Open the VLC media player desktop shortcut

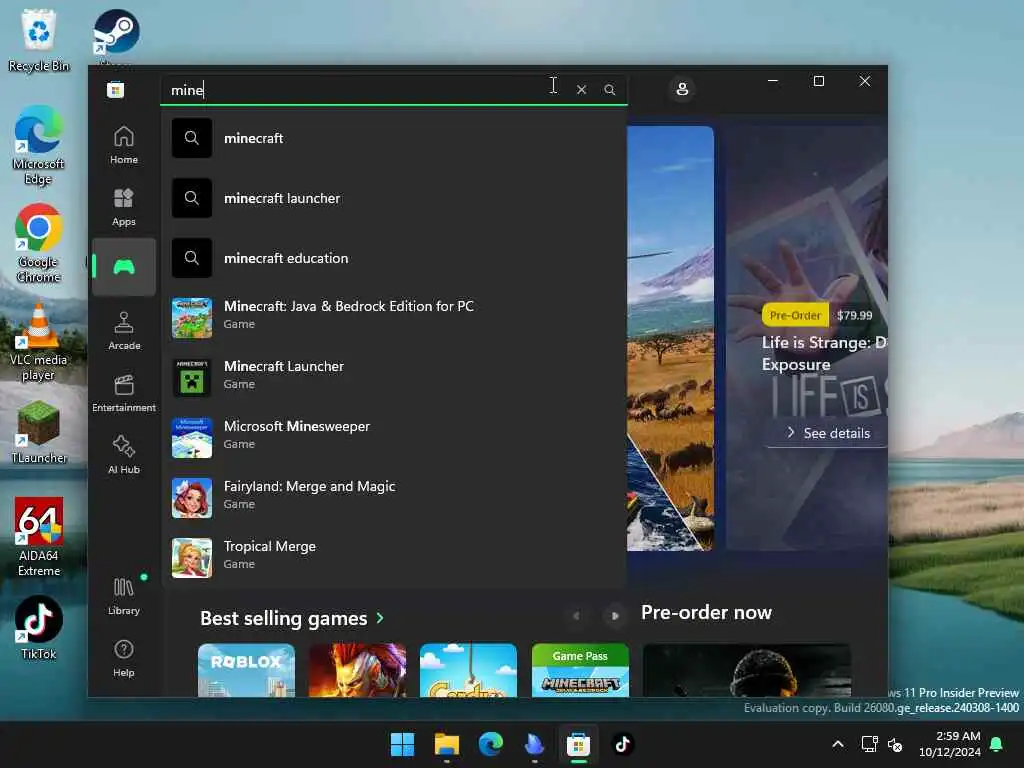(x=39, y=342)
